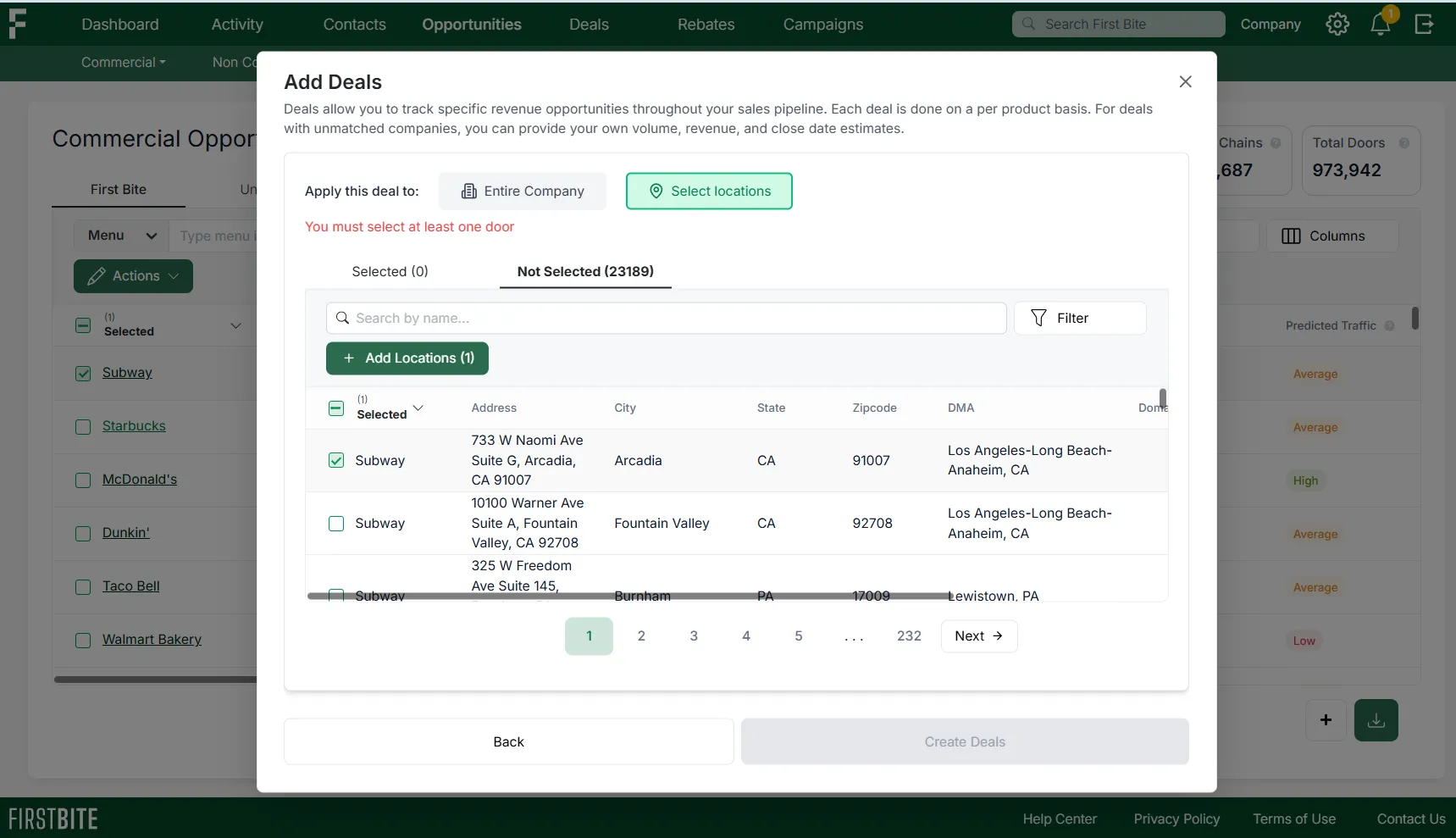The image size is (1456, 838).
Task: Go to the Next page
Action: [979, 636]
